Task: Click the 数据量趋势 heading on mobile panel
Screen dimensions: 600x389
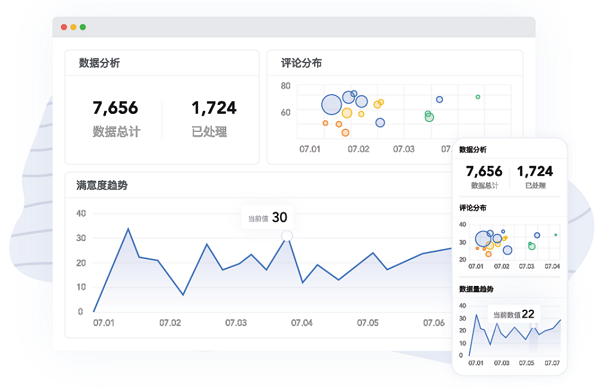Action: click(x=476, y=289)
